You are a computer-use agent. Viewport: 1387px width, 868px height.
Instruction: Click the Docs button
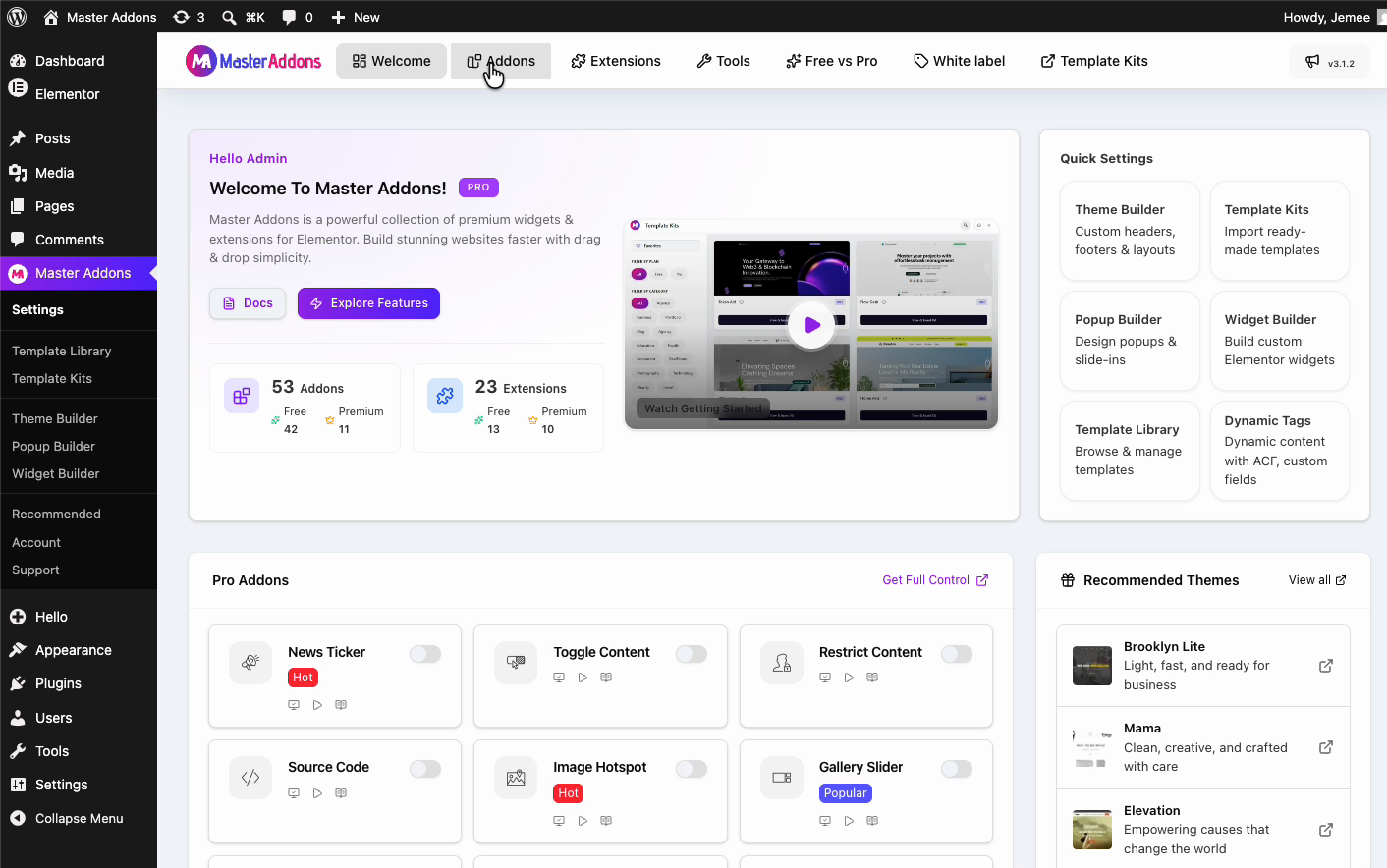click(248, 303)
